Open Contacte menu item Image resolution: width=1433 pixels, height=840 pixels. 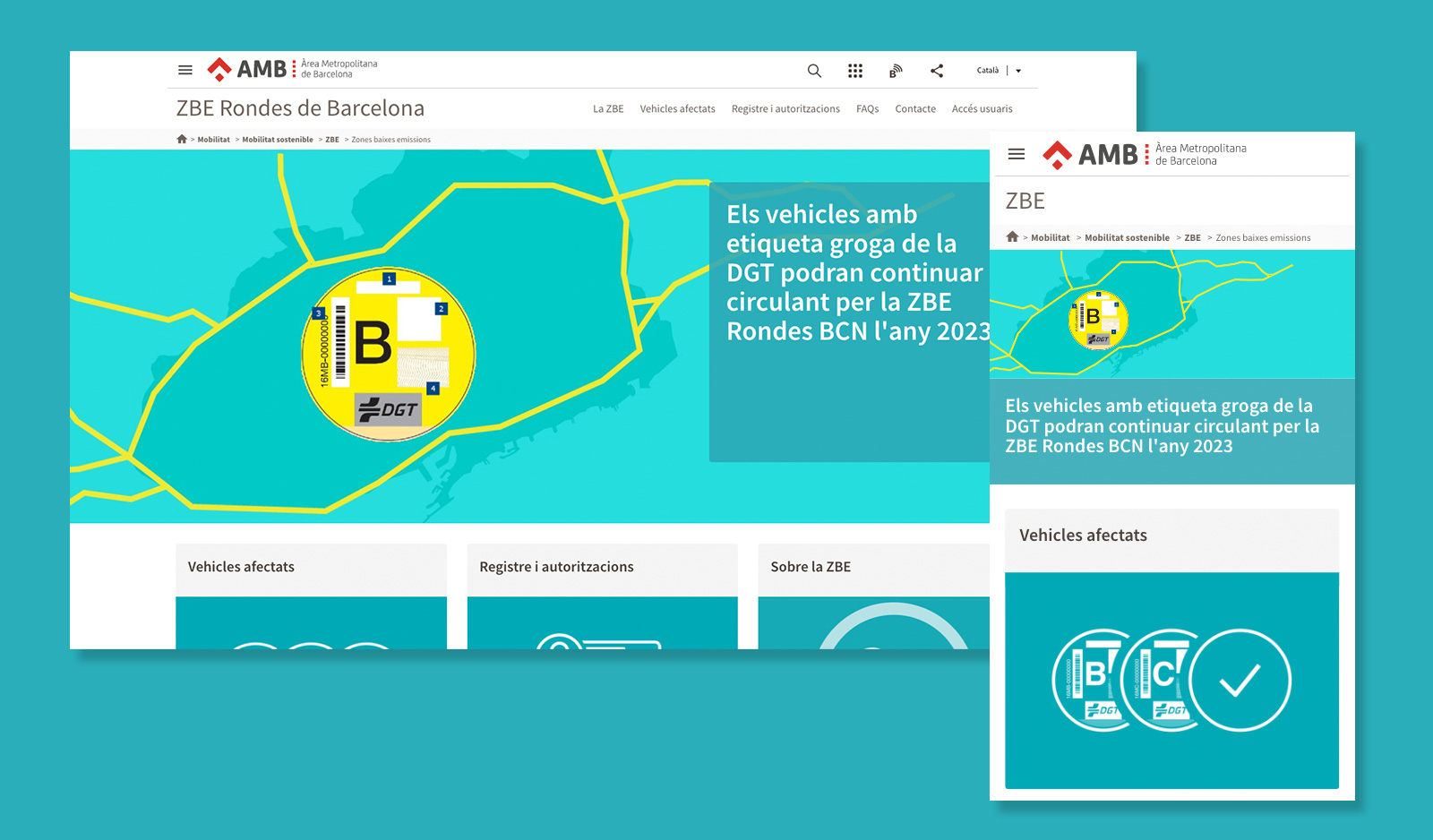(915, 109)
